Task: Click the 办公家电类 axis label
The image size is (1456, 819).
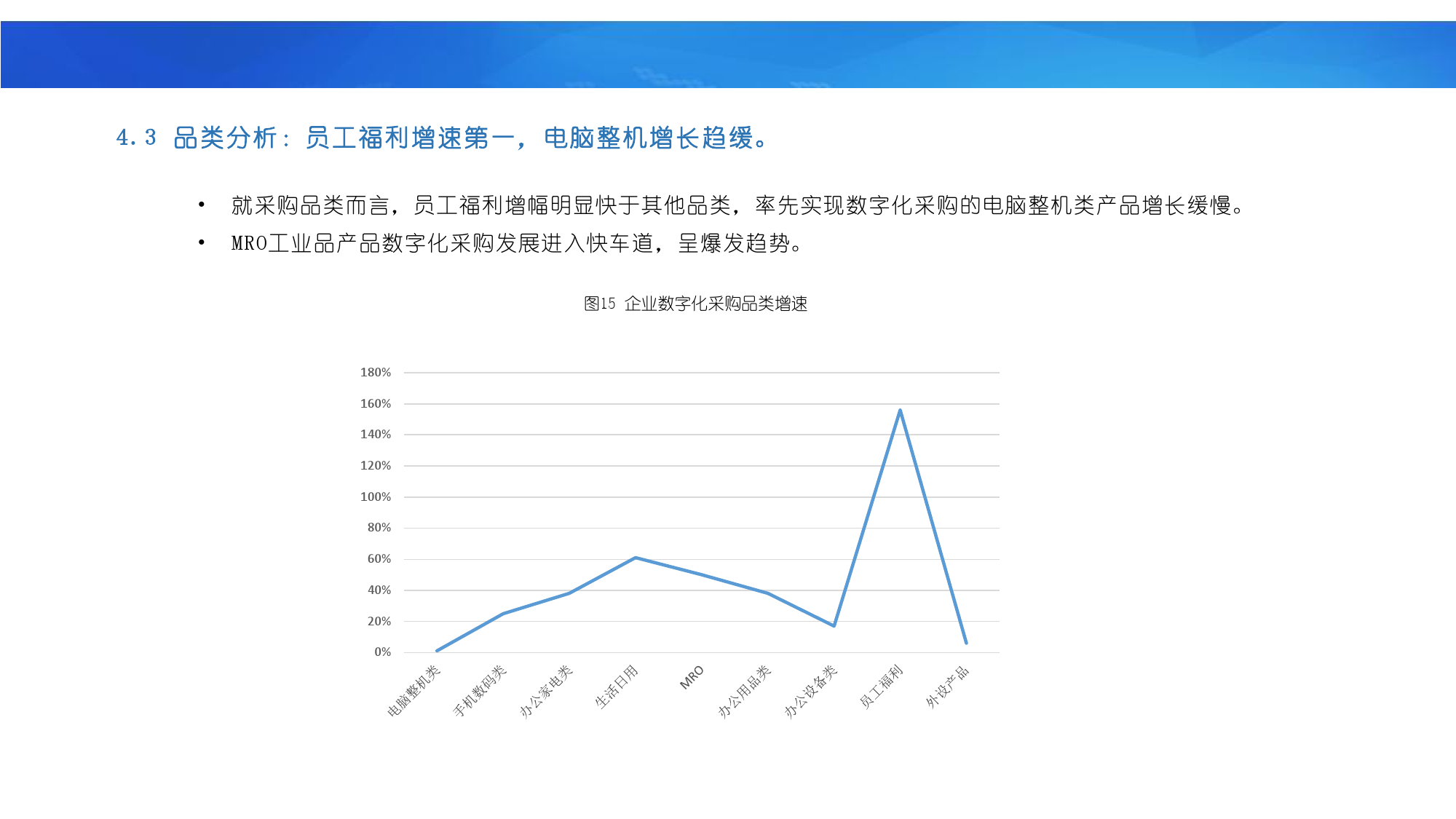Action: [546, 691]
